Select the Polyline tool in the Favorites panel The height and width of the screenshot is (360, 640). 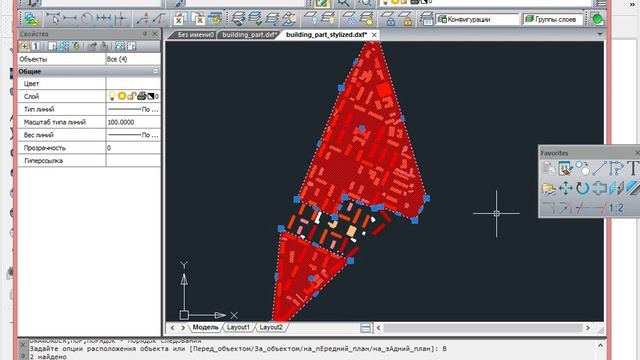pyautogui.click(x=616, y=168)
